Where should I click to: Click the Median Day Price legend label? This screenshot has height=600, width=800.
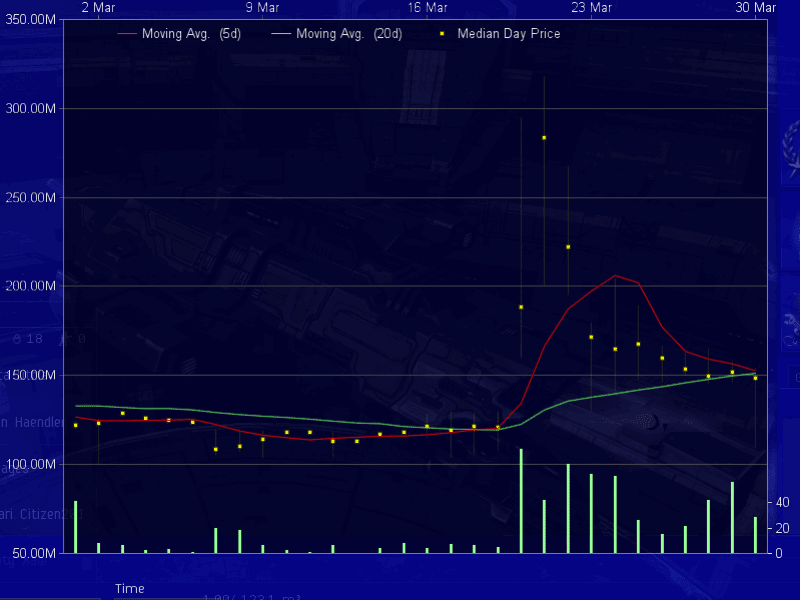pos(509,34)
